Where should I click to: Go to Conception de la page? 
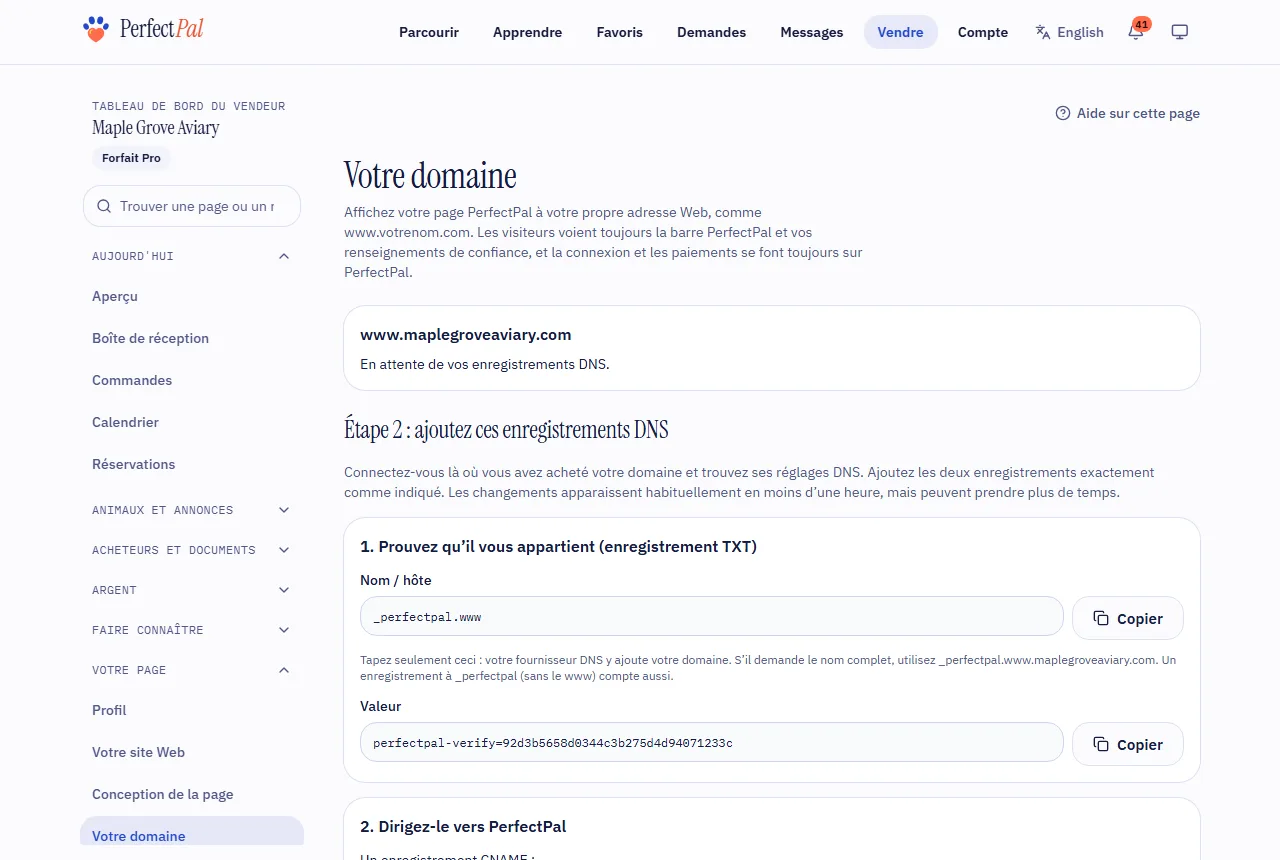pyautogui.click(x=192, y=794)
